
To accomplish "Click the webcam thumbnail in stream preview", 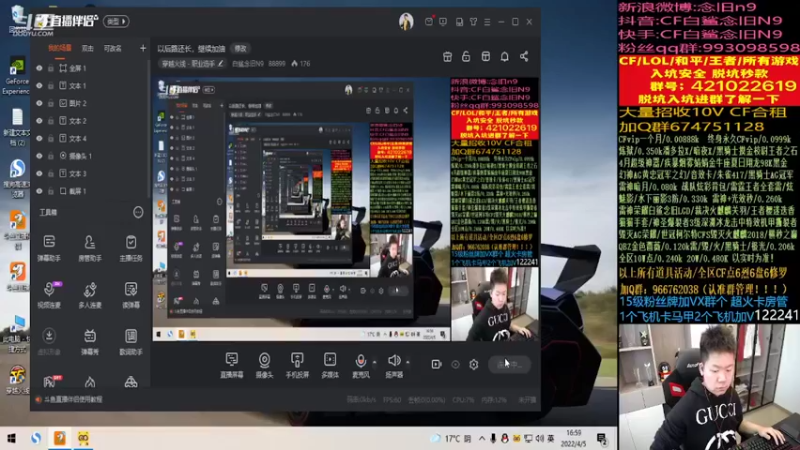I will 494,304.
